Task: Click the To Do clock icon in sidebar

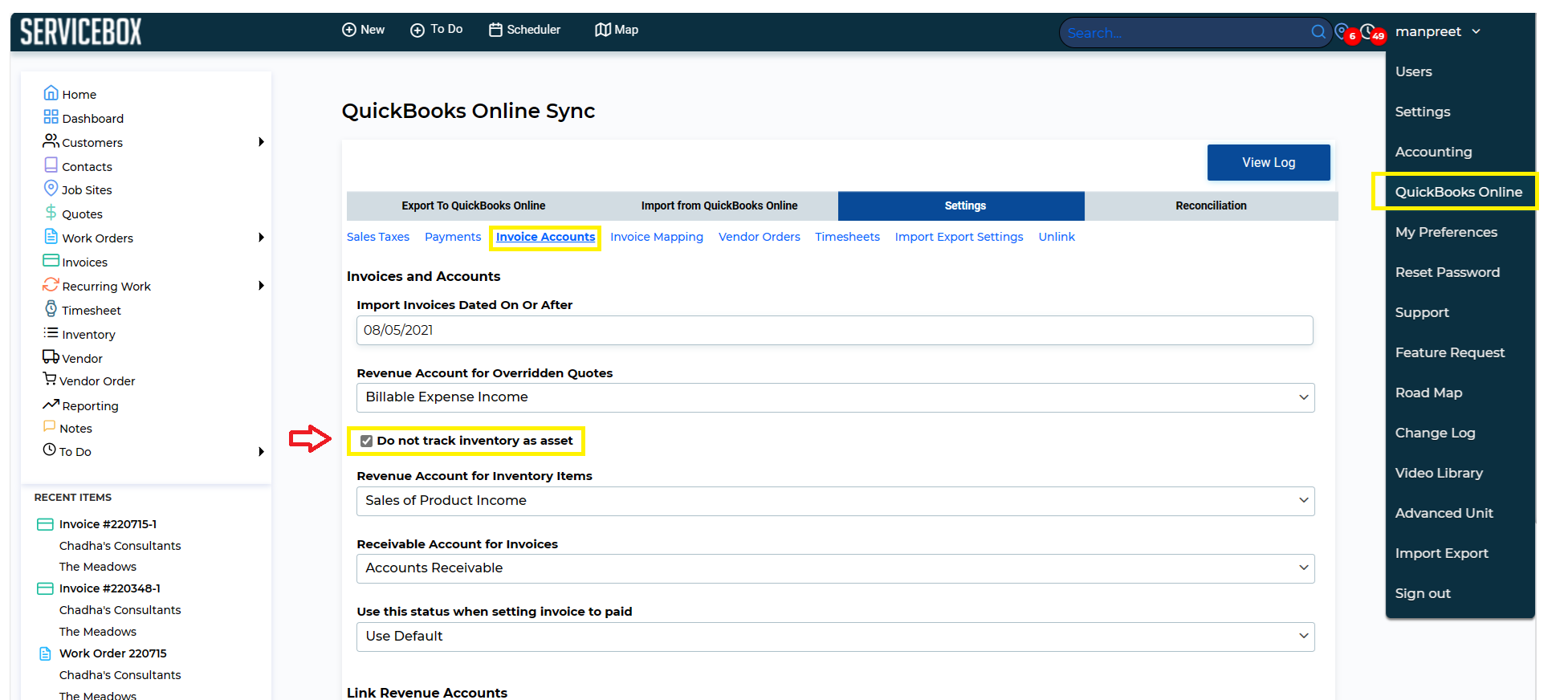Action: point(50,450)
